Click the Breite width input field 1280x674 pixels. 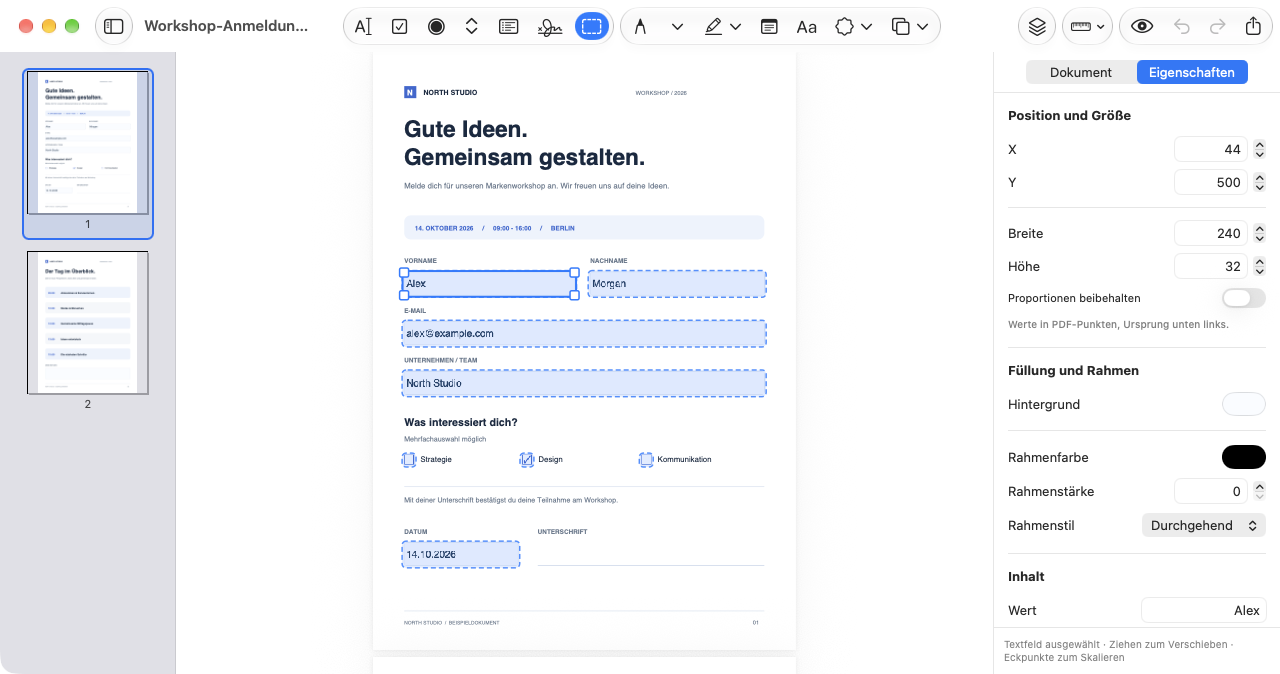(1210, 233)
